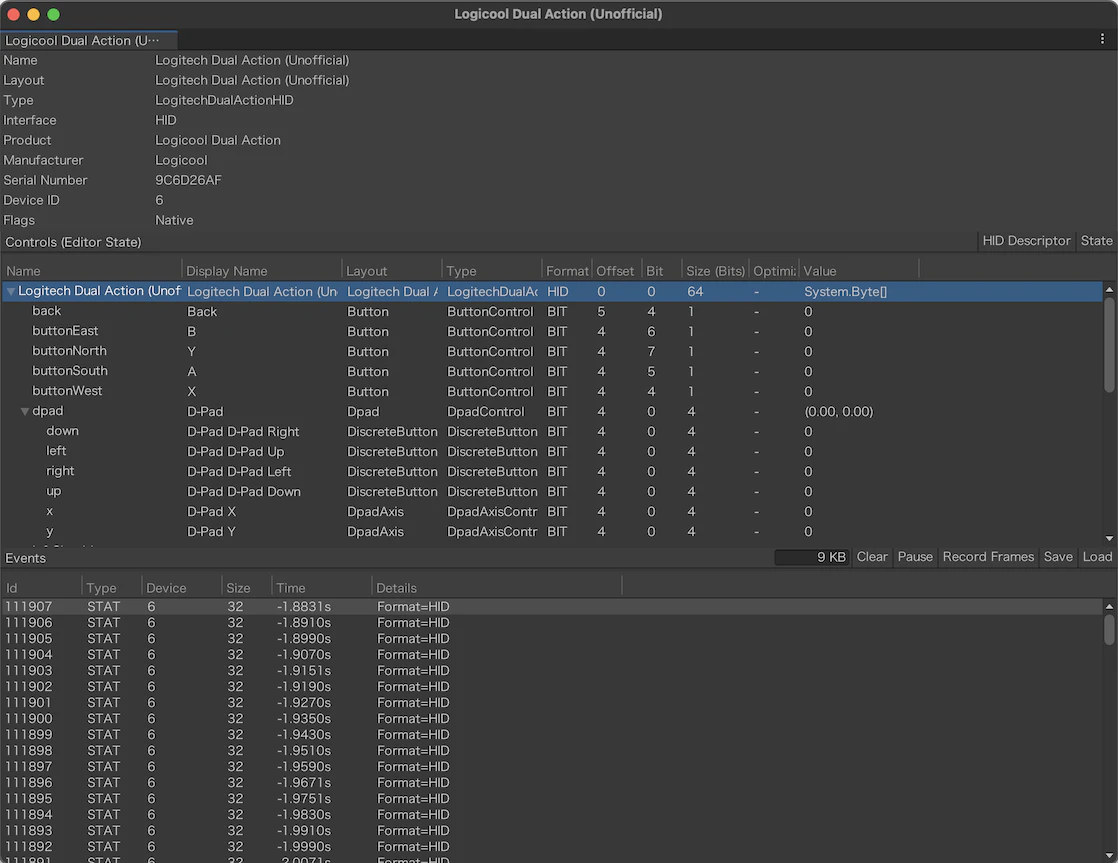Open the kebab options menu icon
Screen dimensions: 1118x863
pyautogui.click(x=1102, y=40)
